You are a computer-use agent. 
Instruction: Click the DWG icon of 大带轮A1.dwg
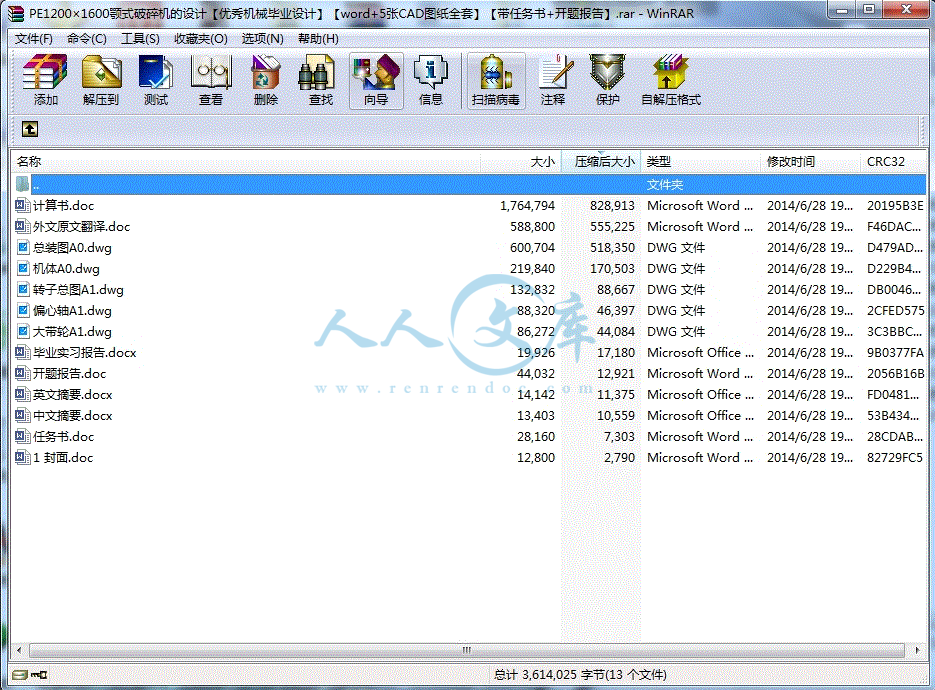pyautogui.click(x=23, y=332)
